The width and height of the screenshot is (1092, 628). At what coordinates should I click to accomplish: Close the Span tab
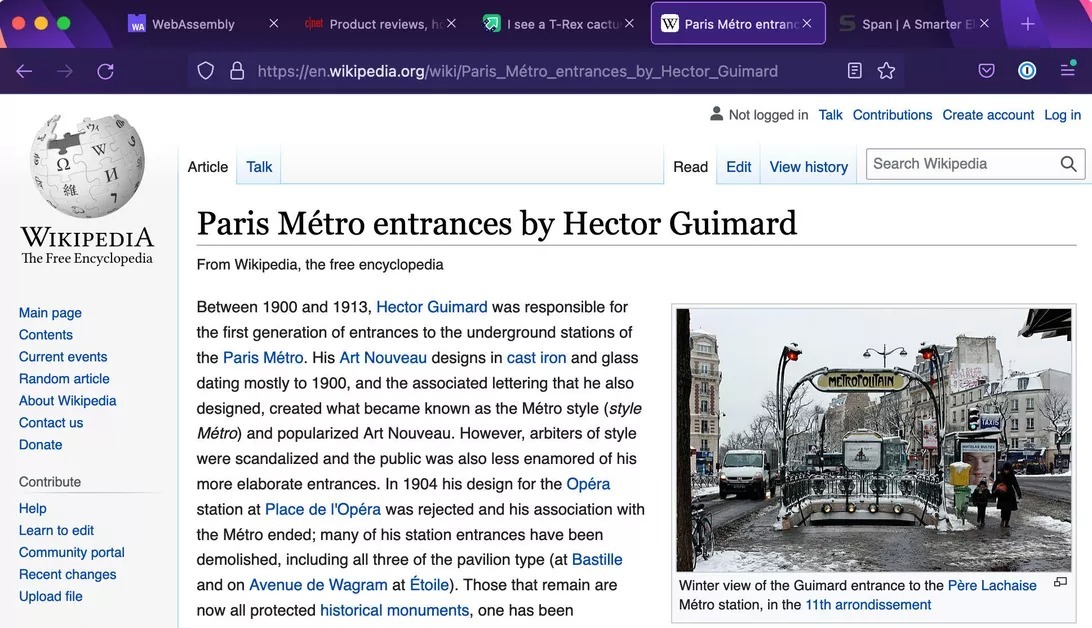click(984, 24)
